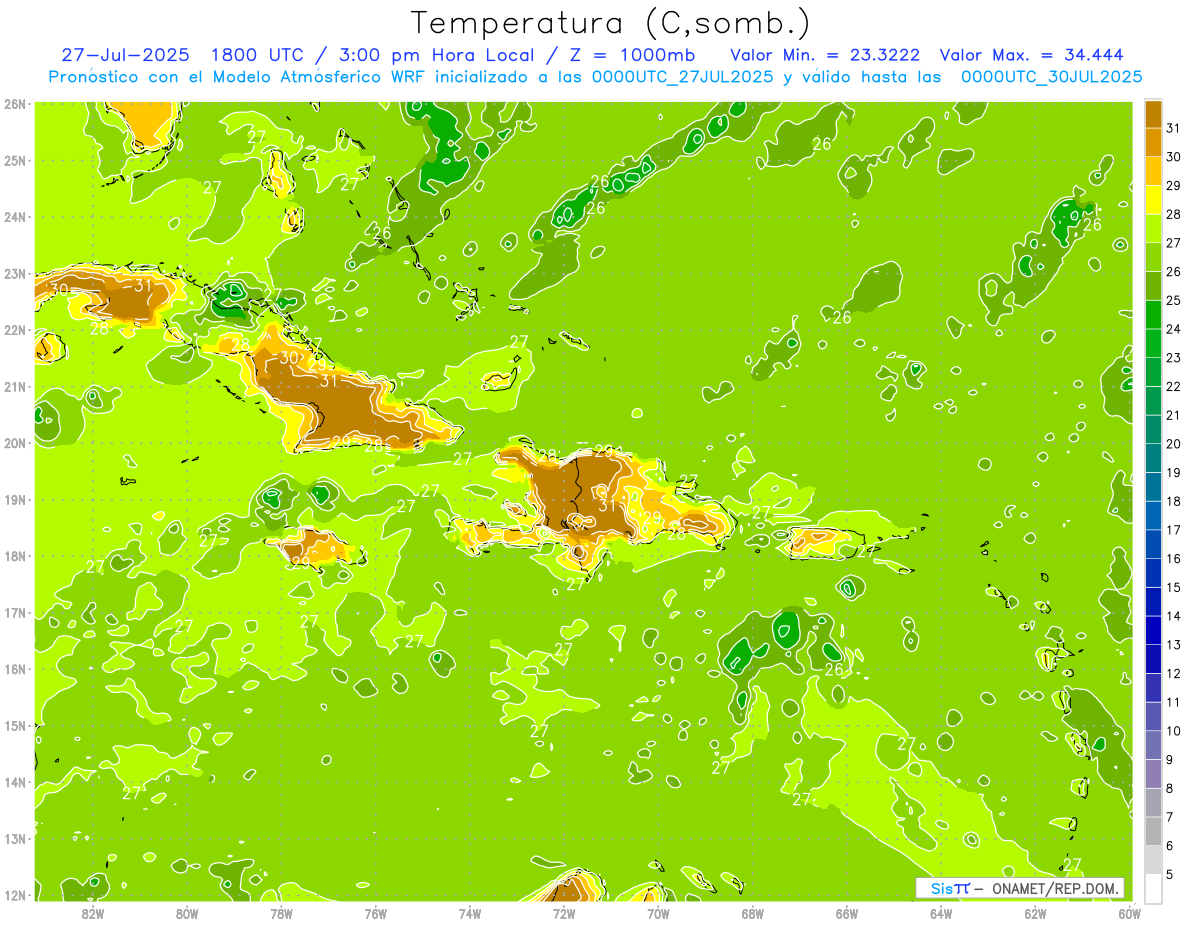Click the '12N' latitude label
This screenshot has width=1200, height=927.
tap(14, 895)
